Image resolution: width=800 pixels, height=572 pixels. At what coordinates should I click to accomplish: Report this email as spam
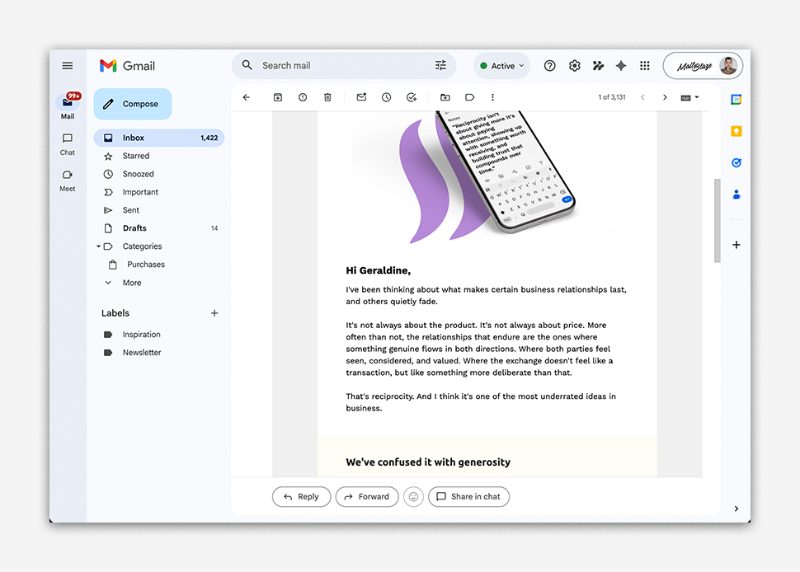click(x=303, y=97)
